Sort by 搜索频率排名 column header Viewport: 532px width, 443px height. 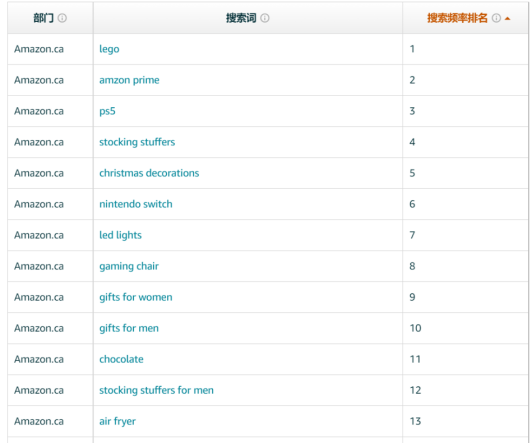(457, 18)
